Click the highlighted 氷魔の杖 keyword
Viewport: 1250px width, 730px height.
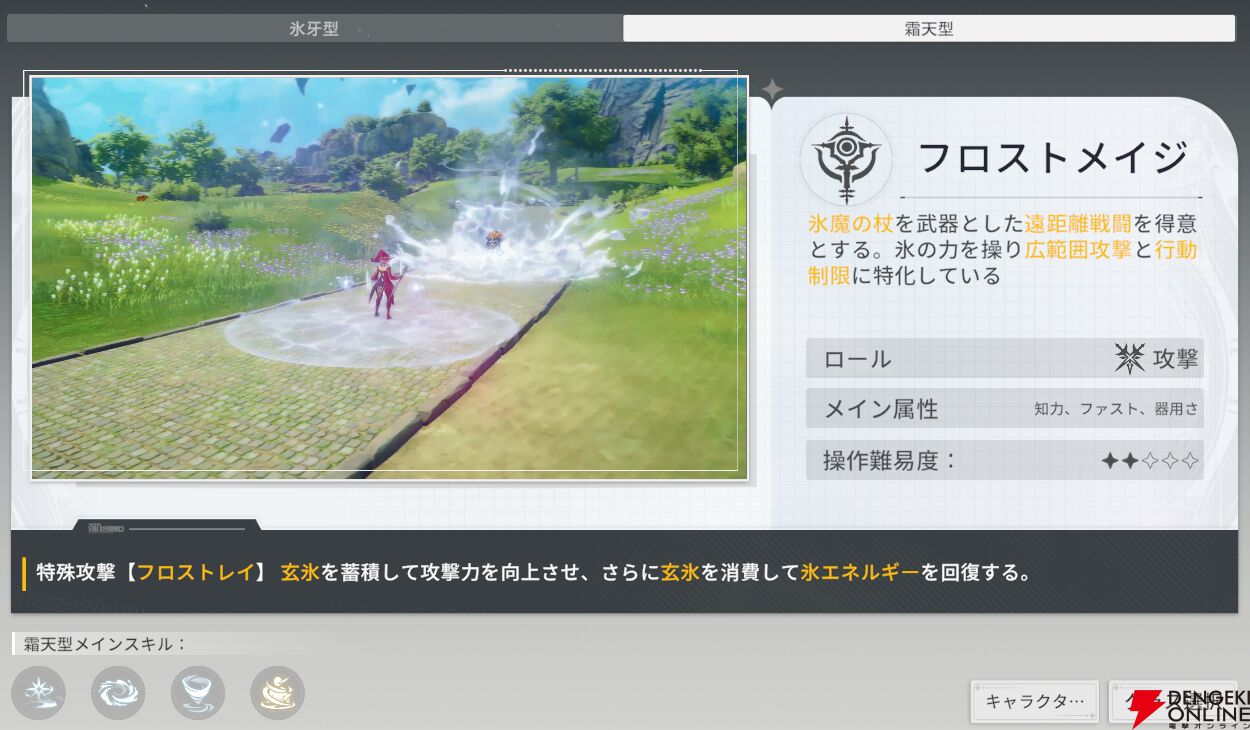click(850, 224)
